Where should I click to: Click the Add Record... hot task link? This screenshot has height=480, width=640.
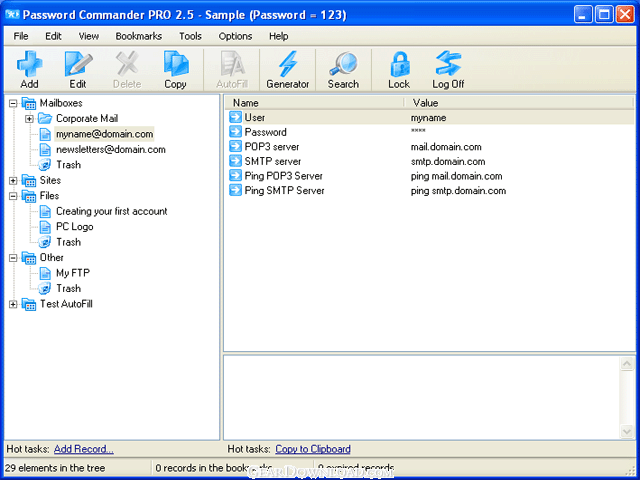click(84, 449)
